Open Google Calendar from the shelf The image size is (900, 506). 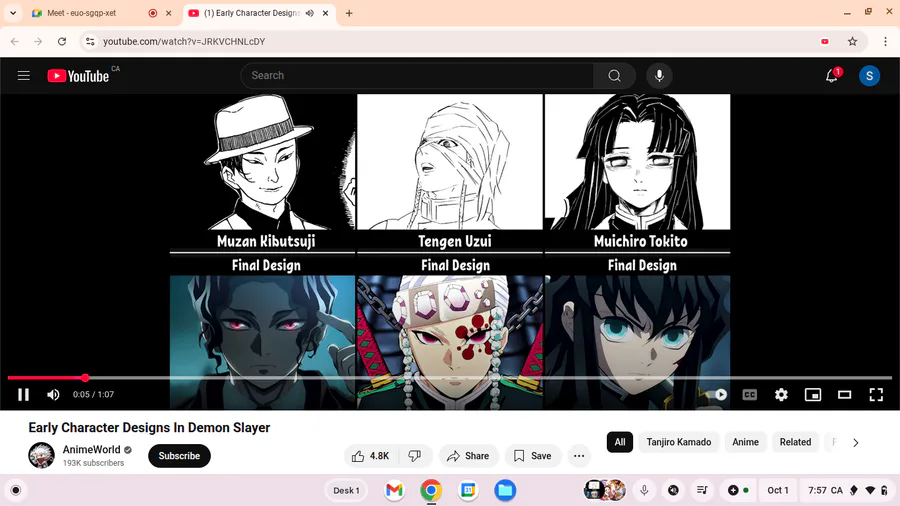[x=468, y=491]
